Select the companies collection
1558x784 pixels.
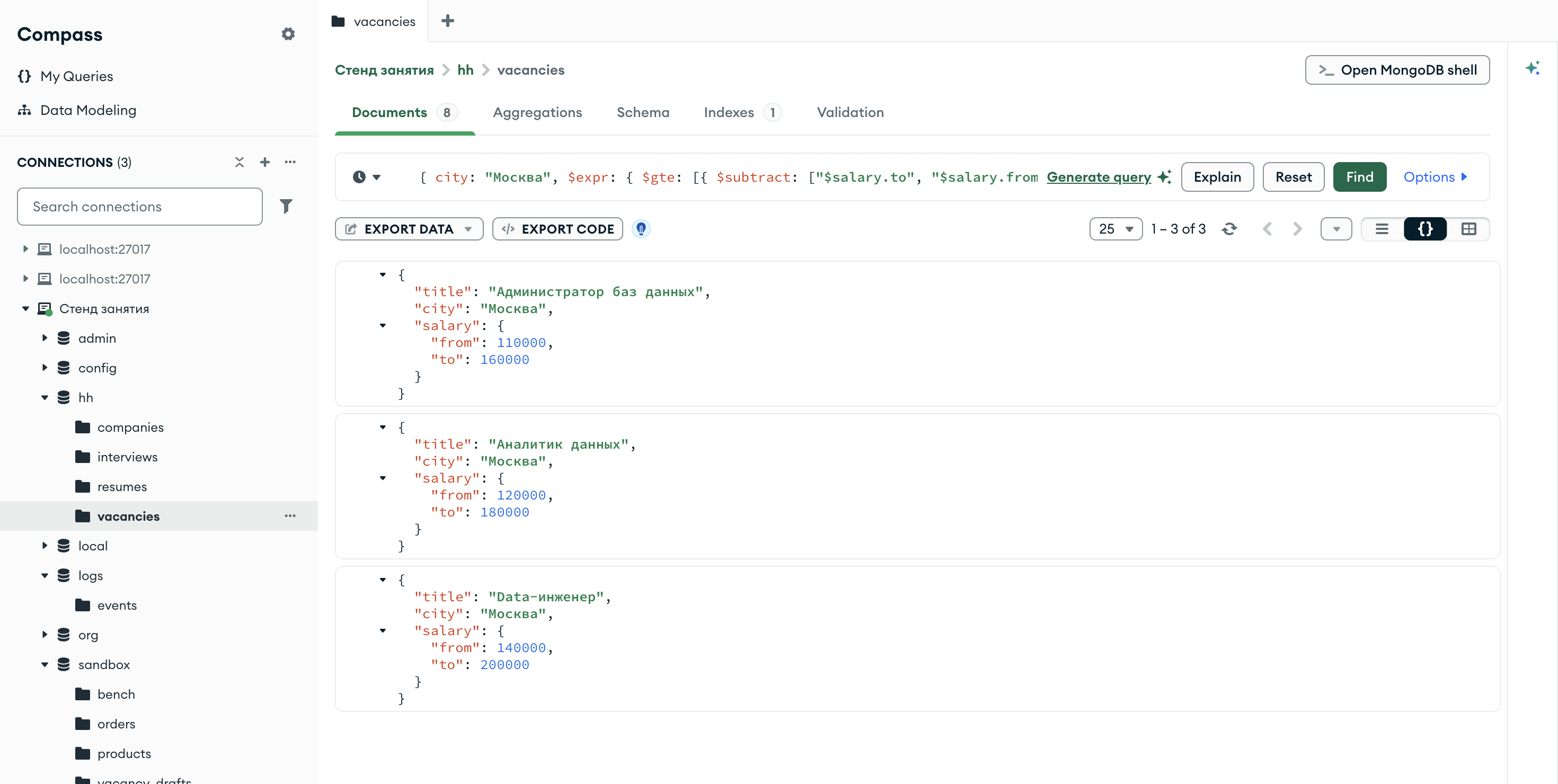click(x=130, y=427)
